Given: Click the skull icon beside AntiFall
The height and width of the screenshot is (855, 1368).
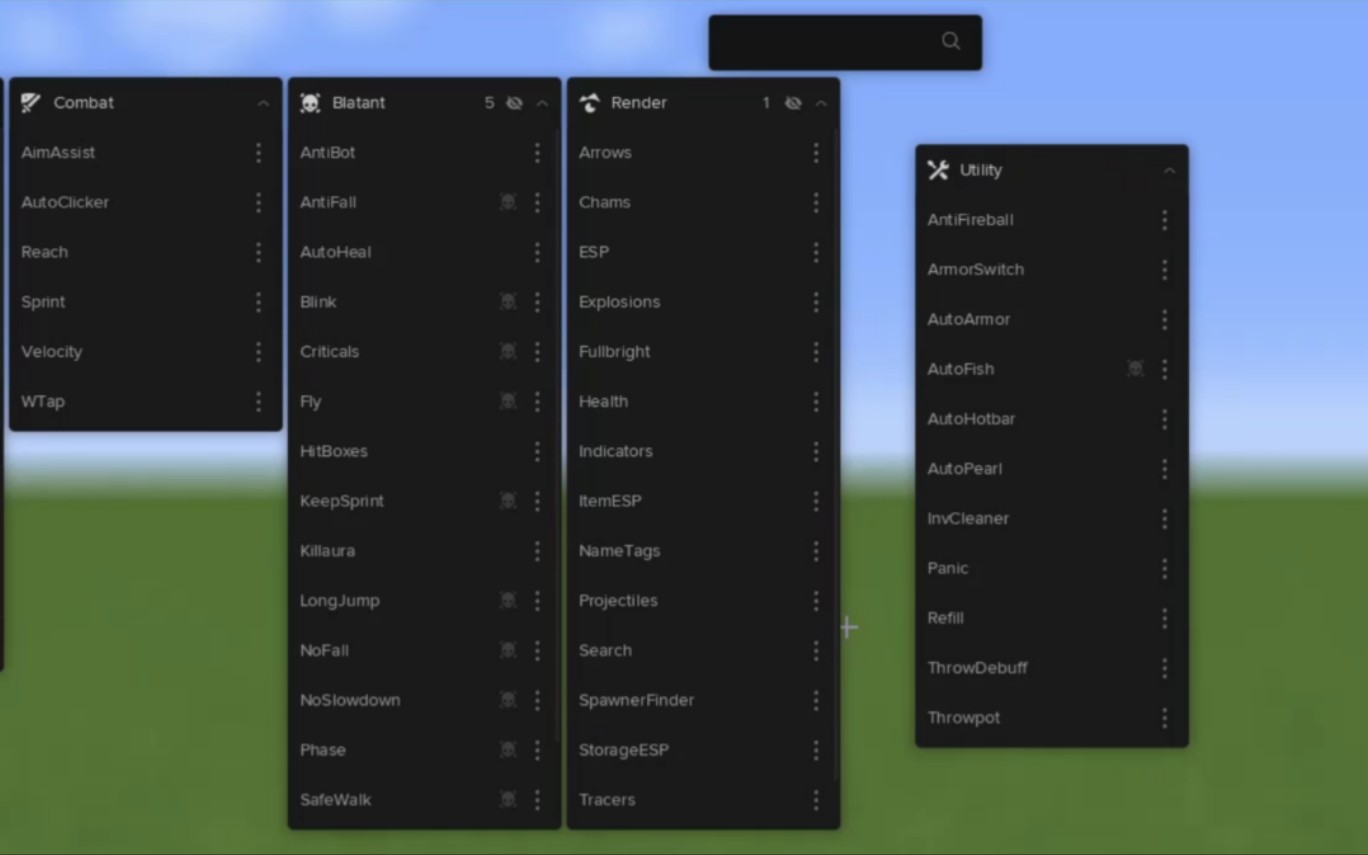Looking at the screenshot, I should (x=508, y=202).
